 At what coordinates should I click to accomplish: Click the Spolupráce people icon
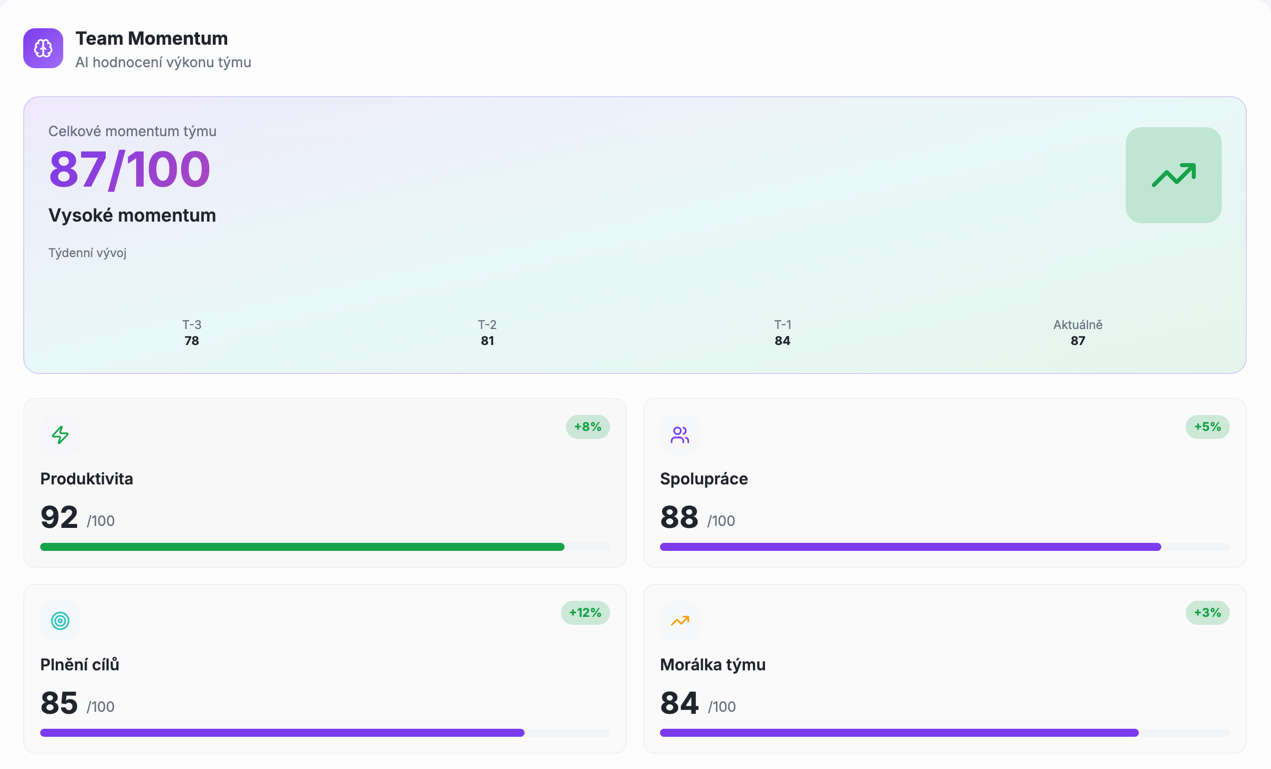pyautogui.click(x=680, y=435)
